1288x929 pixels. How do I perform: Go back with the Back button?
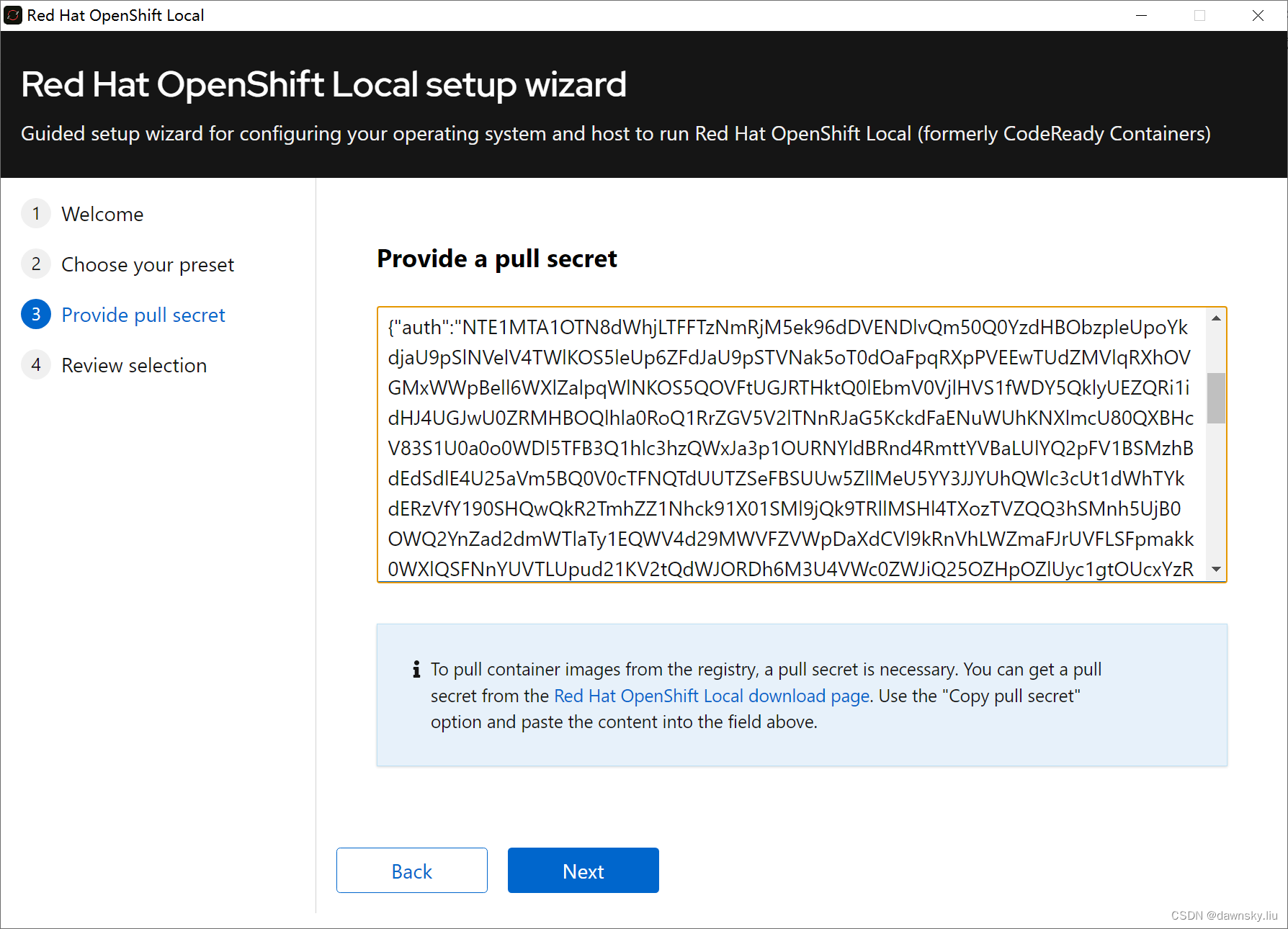(x=411, y=870)
